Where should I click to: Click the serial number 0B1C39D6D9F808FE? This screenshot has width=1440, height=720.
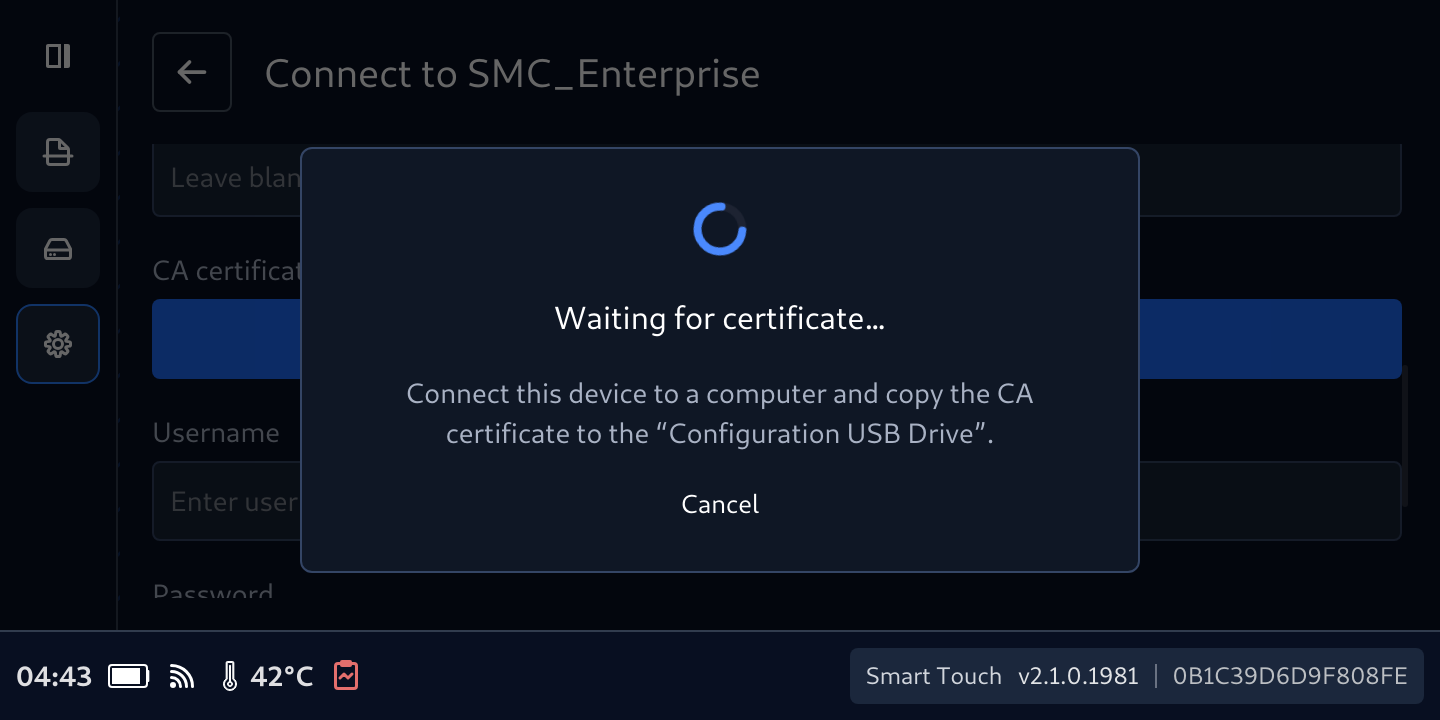(1290, 677)
